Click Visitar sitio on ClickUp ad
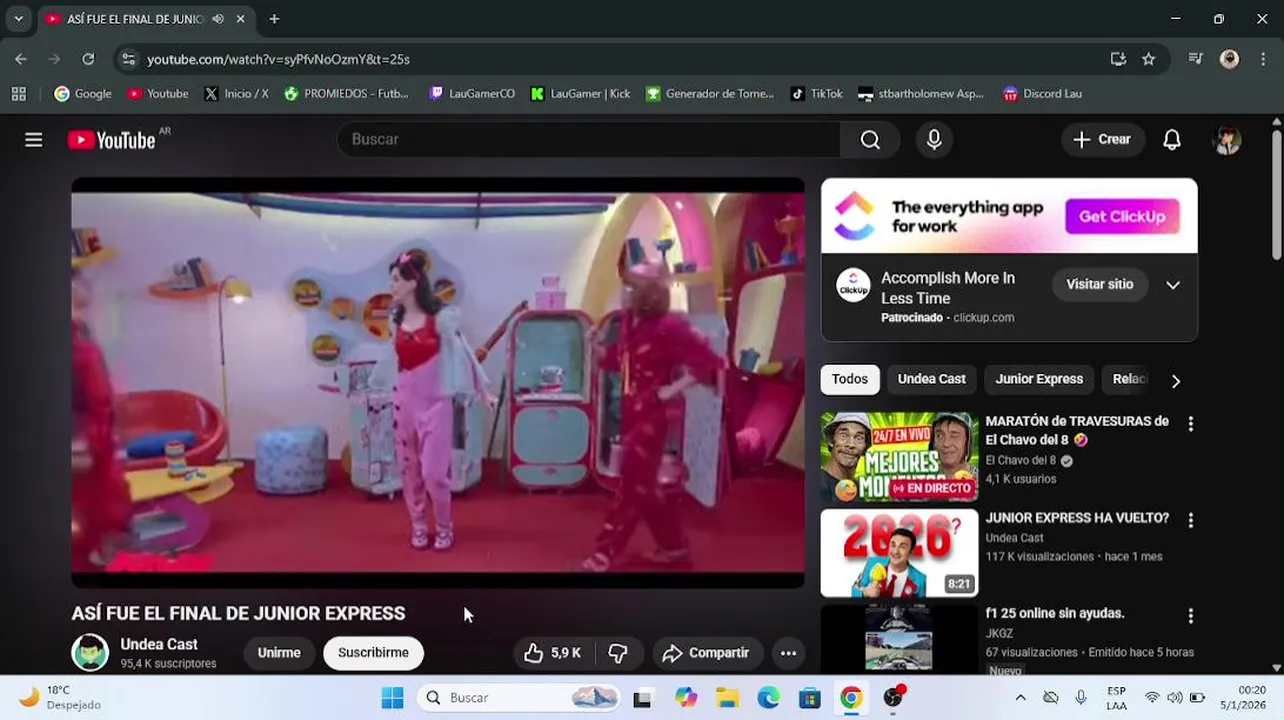This screenshot has height=720, width=1284. click(x=1100, y=285)
